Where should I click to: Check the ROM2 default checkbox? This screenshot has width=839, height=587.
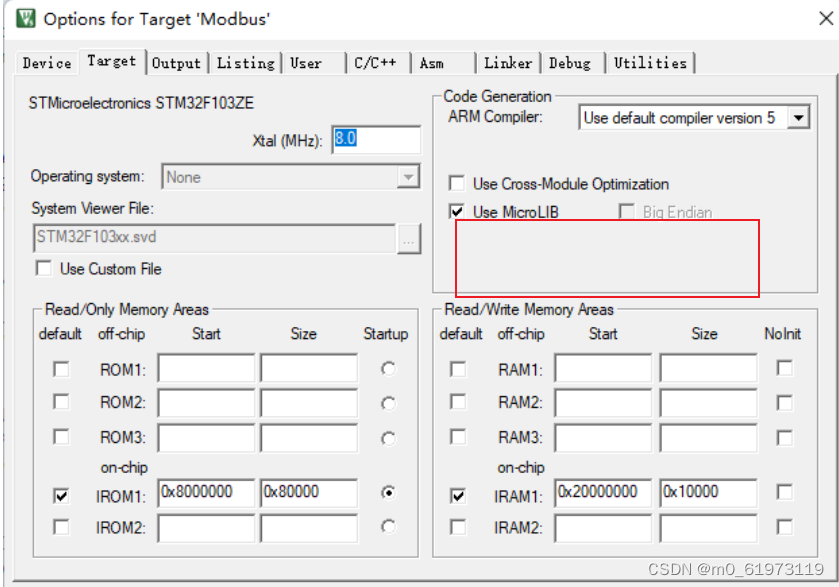[61, 402]
